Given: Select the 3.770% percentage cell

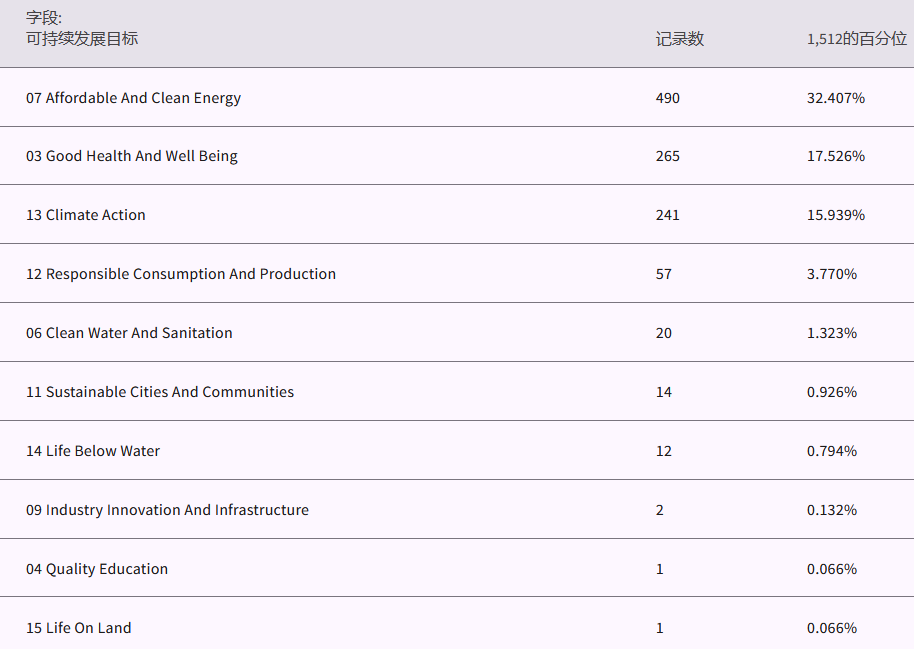Looking at the screenshot, I should (x=831, y=274).
